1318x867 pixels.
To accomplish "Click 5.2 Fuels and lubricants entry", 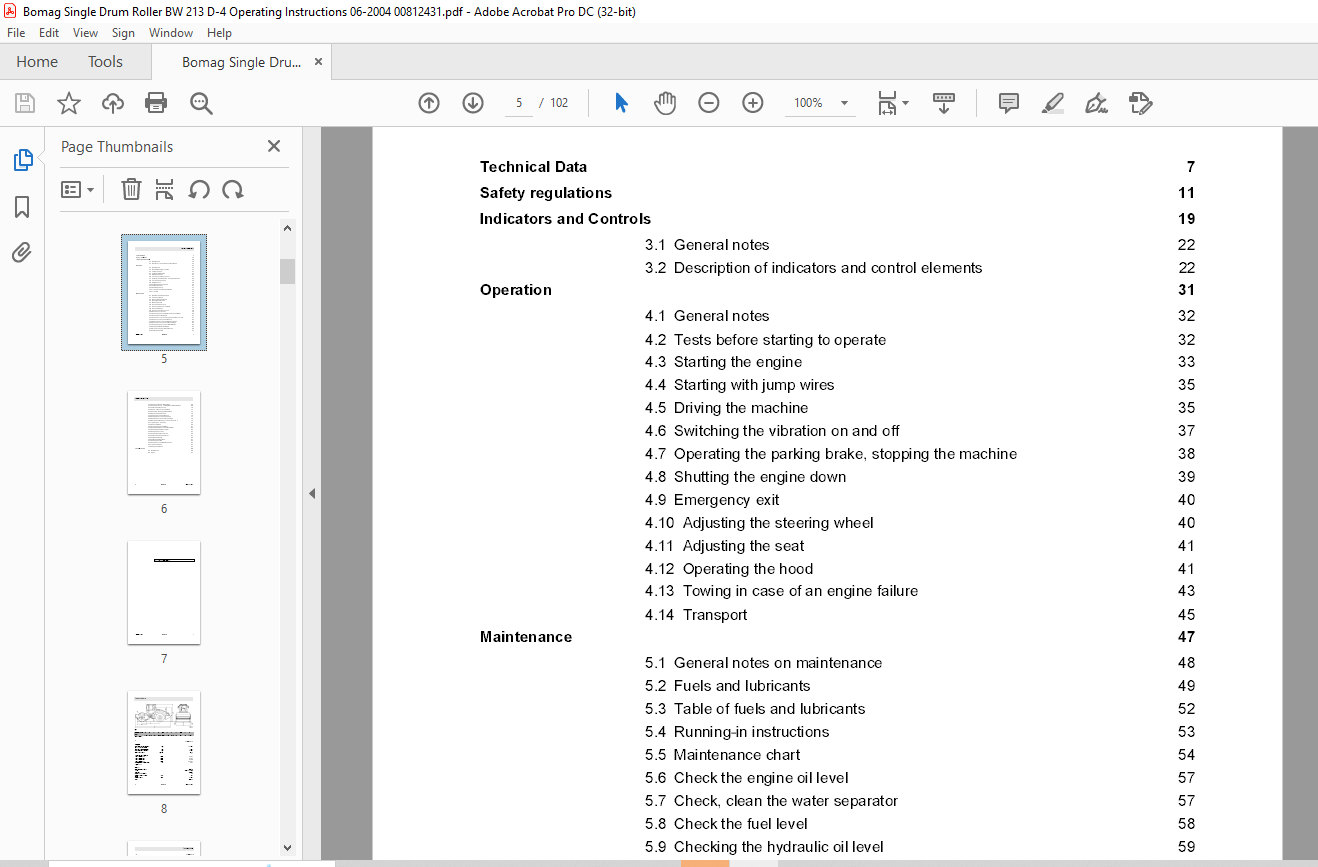I will 727,686.
